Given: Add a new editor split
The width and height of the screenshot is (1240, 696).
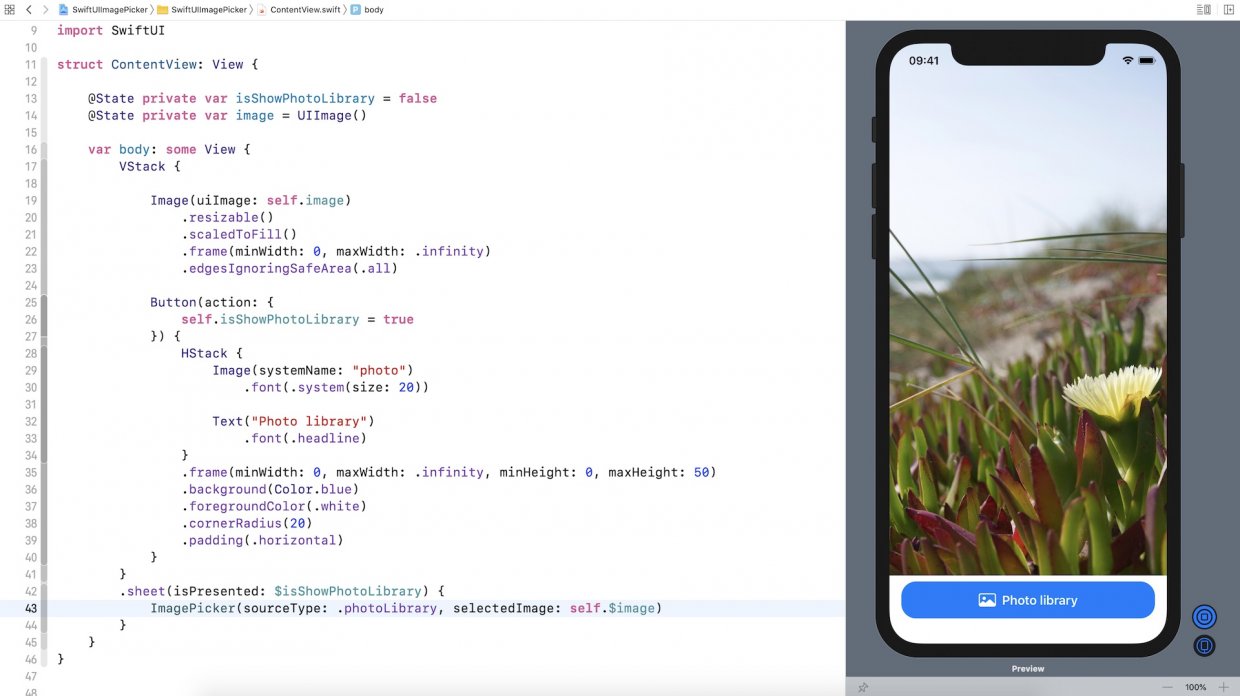Looking at the screenshot, I should tap(1228, 8).
